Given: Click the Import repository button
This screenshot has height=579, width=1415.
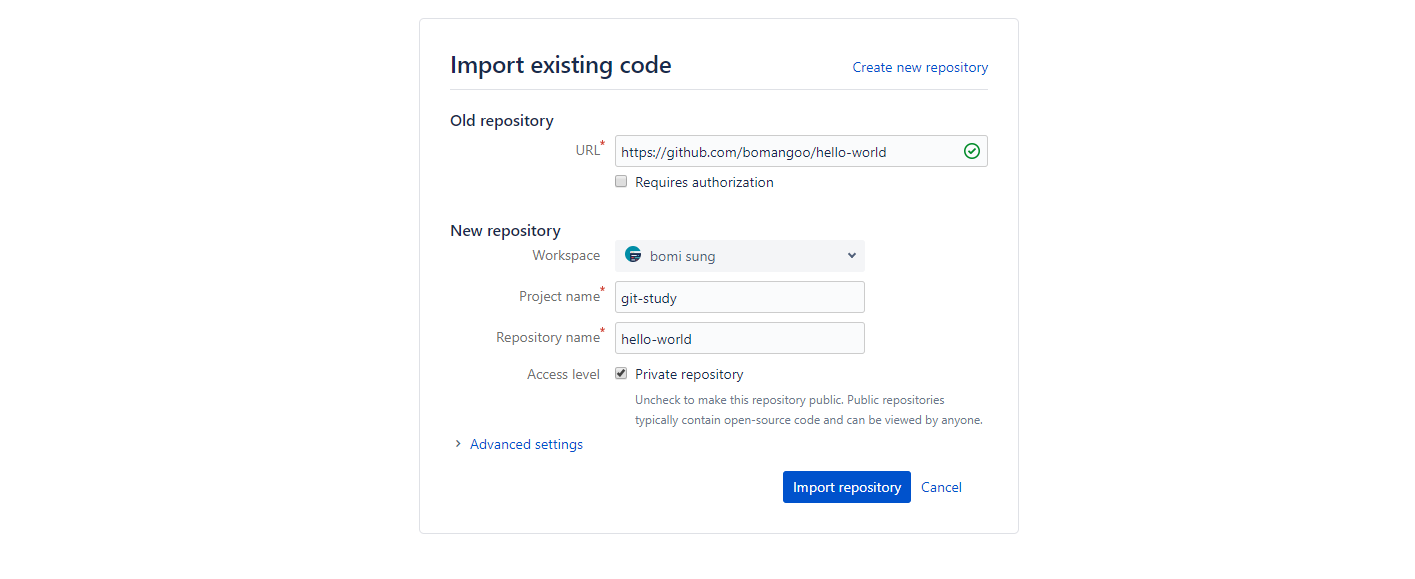Looking at the screenshot, I should pos(847,487).
